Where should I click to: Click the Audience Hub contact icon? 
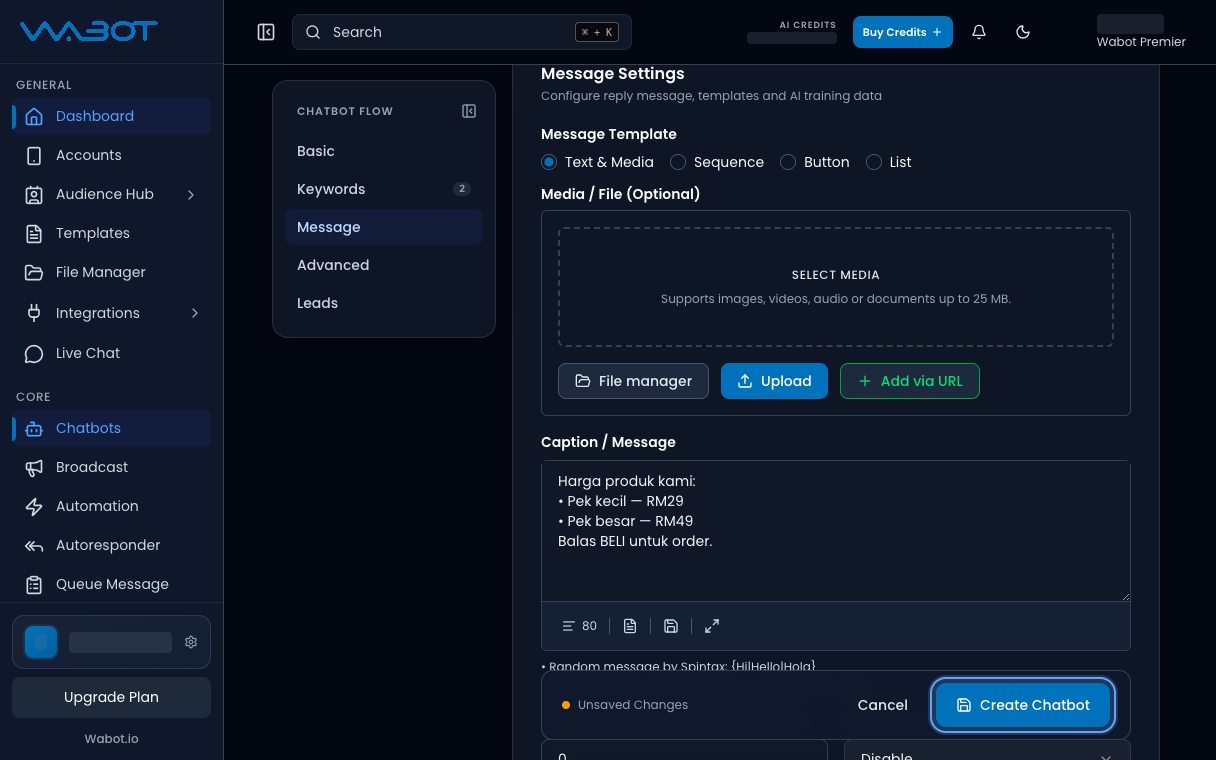[x=34, y=194]
